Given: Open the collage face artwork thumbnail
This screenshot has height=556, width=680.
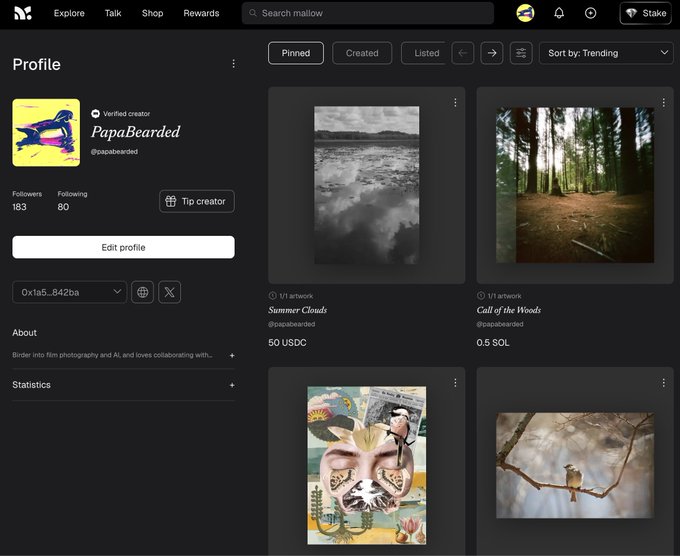Looking at the screenshot, I should pos(366,465).
